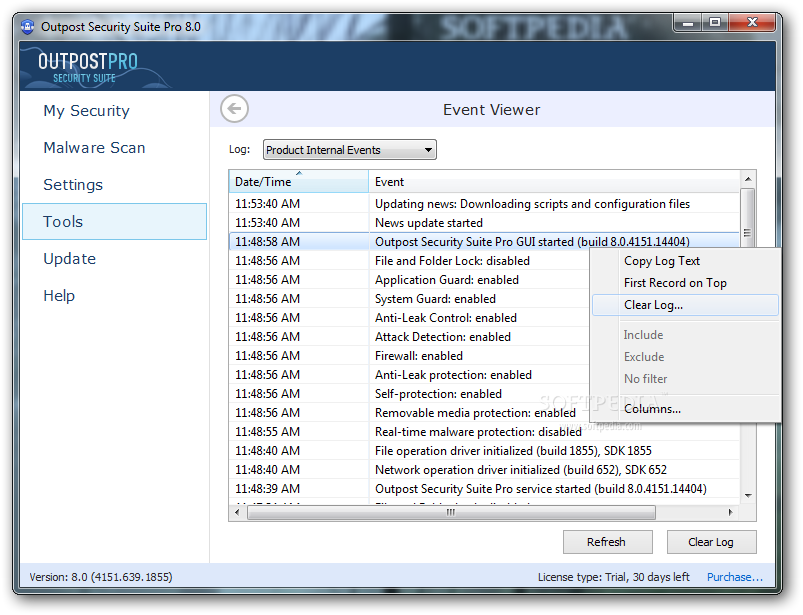803x615 pixels.
Task: Select the News update started row
Action: point(484,223)
